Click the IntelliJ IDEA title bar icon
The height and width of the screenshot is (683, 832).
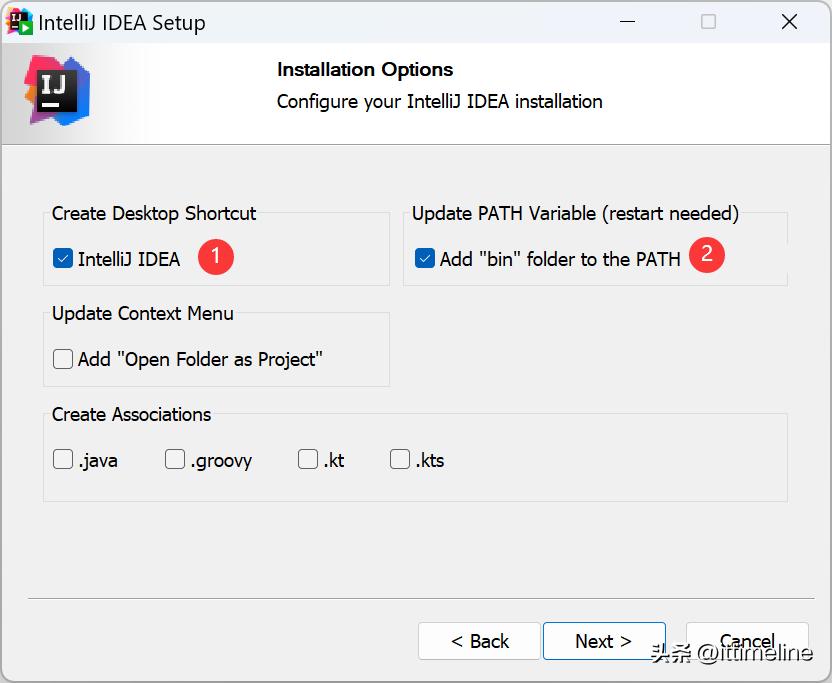pos(19,22)
